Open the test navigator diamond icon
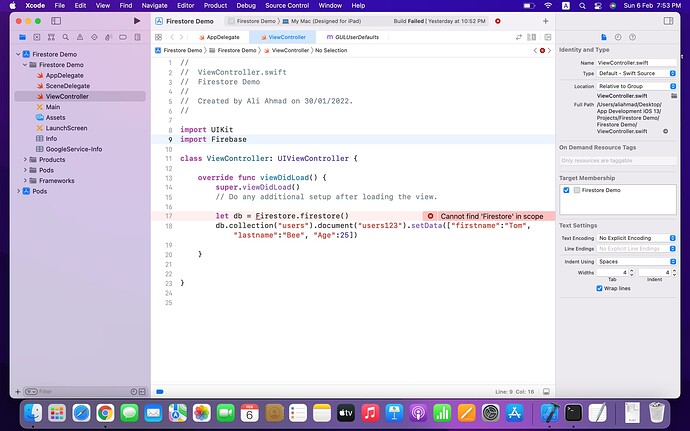Screen dimensions: 690x431 tap(94, 37)
